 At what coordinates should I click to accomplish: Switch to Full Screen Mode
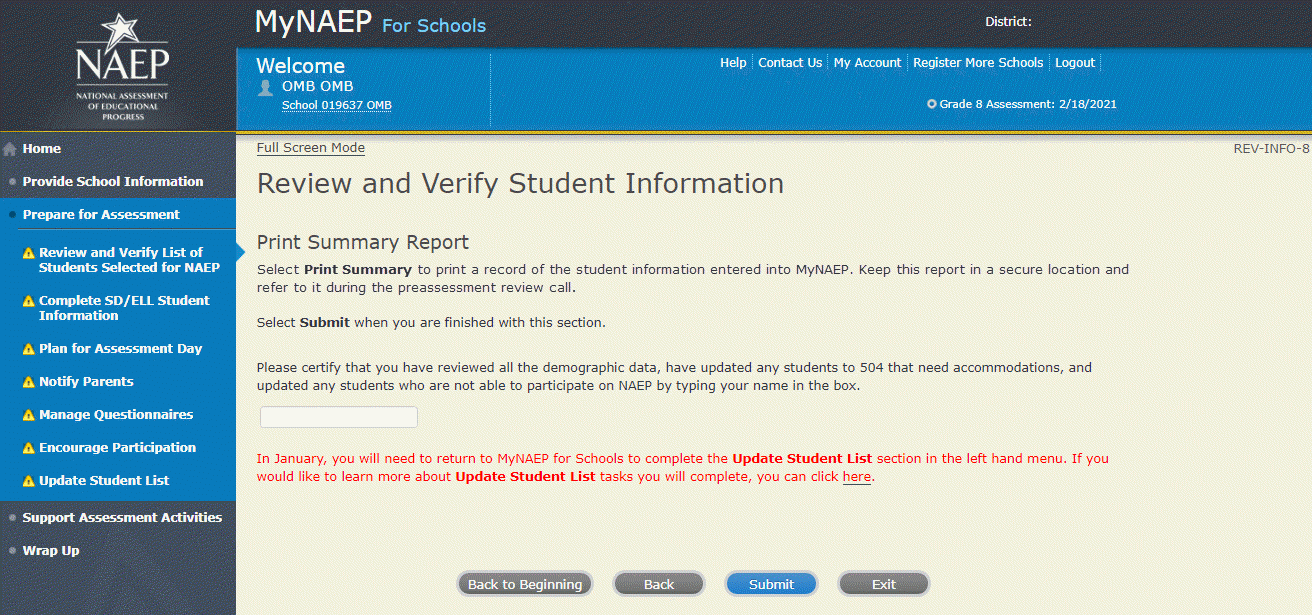coord(311,148)
